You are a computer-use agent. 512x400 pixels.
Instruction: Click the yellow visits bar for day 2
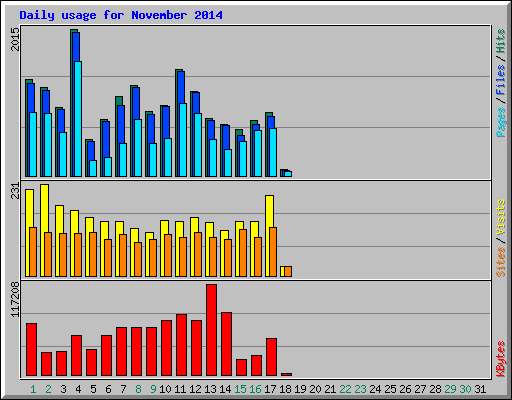click(43, 230)
